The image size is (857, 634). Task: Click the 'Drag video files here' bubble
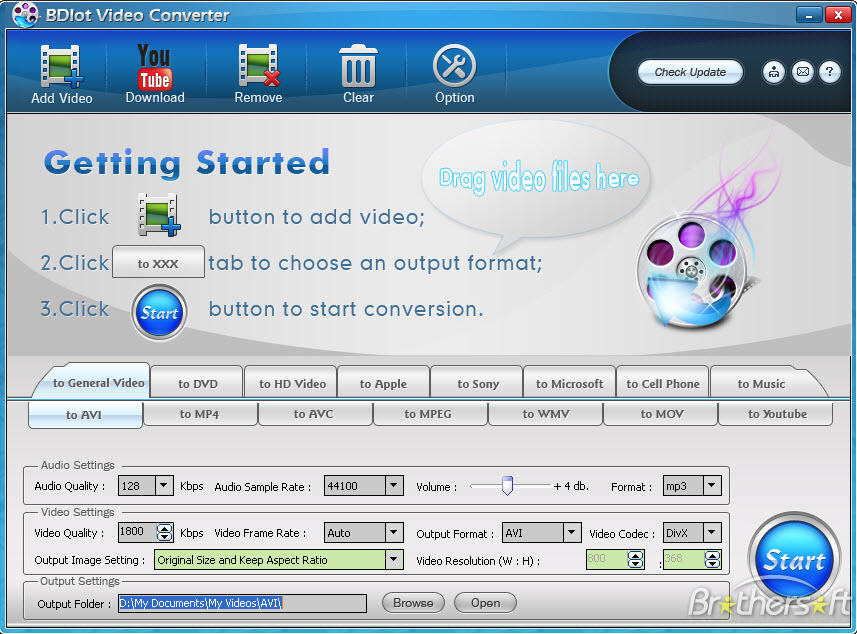(536, 180)
